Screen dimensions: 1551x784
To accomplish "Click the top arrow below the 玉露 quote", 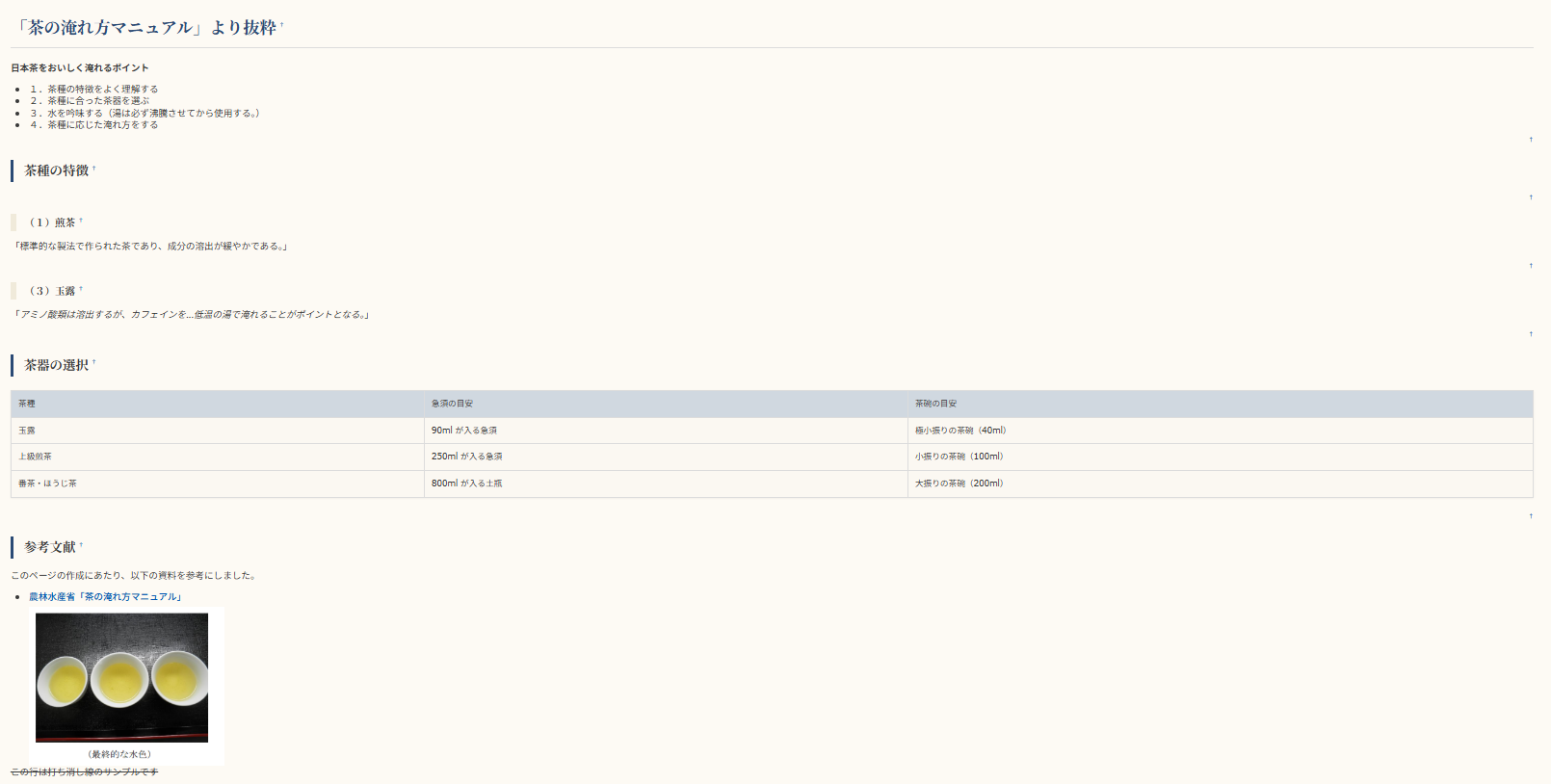I will (1530, 334).
